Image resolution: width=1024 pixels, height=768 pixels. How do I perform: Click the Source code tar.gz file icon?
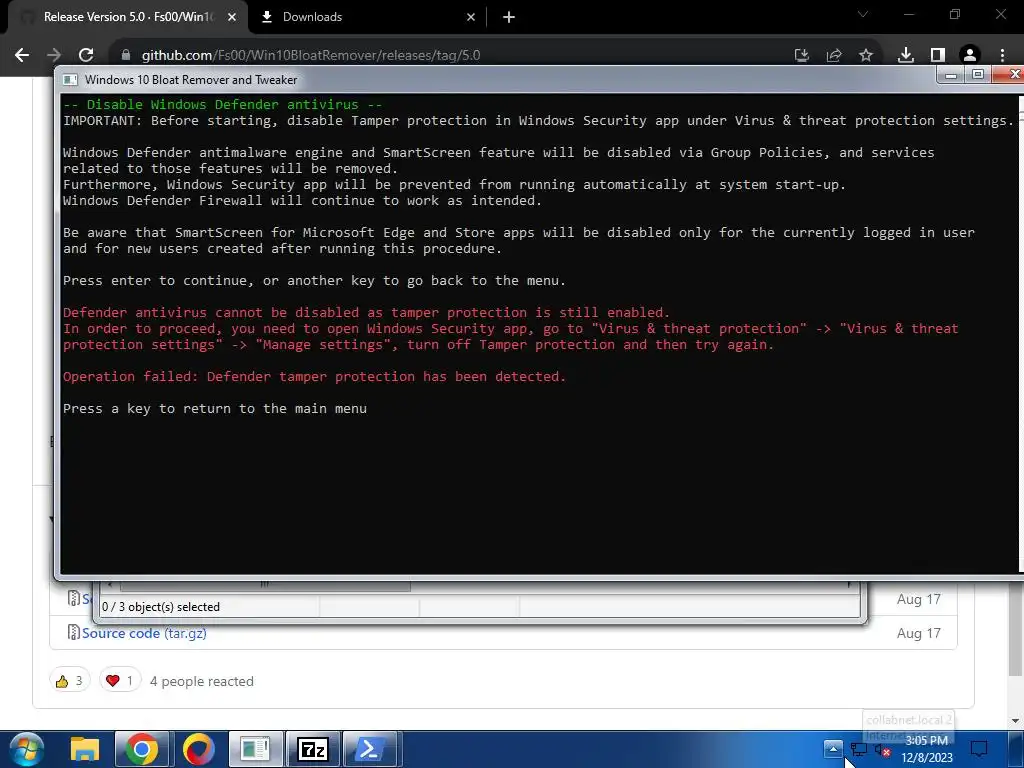(x=73, y=632)
